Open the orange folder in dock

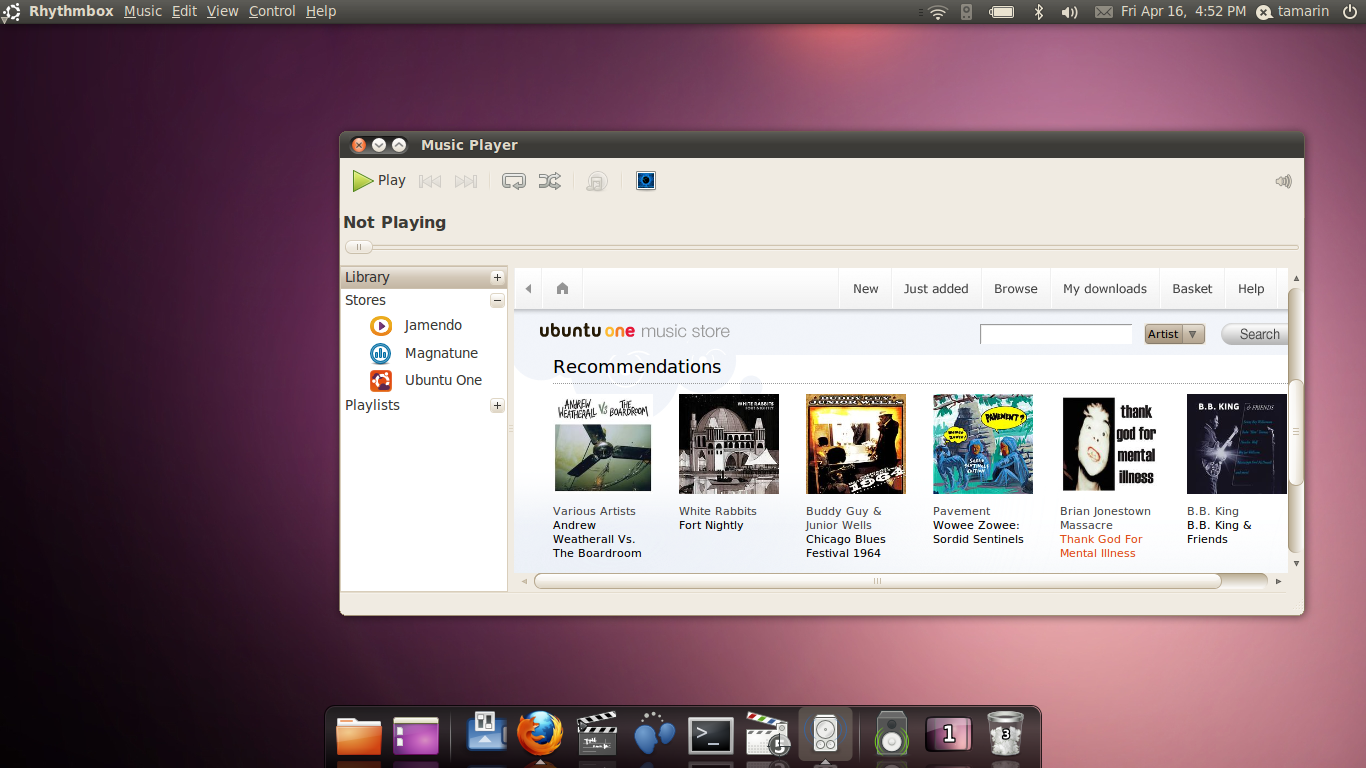click(359, 736)
